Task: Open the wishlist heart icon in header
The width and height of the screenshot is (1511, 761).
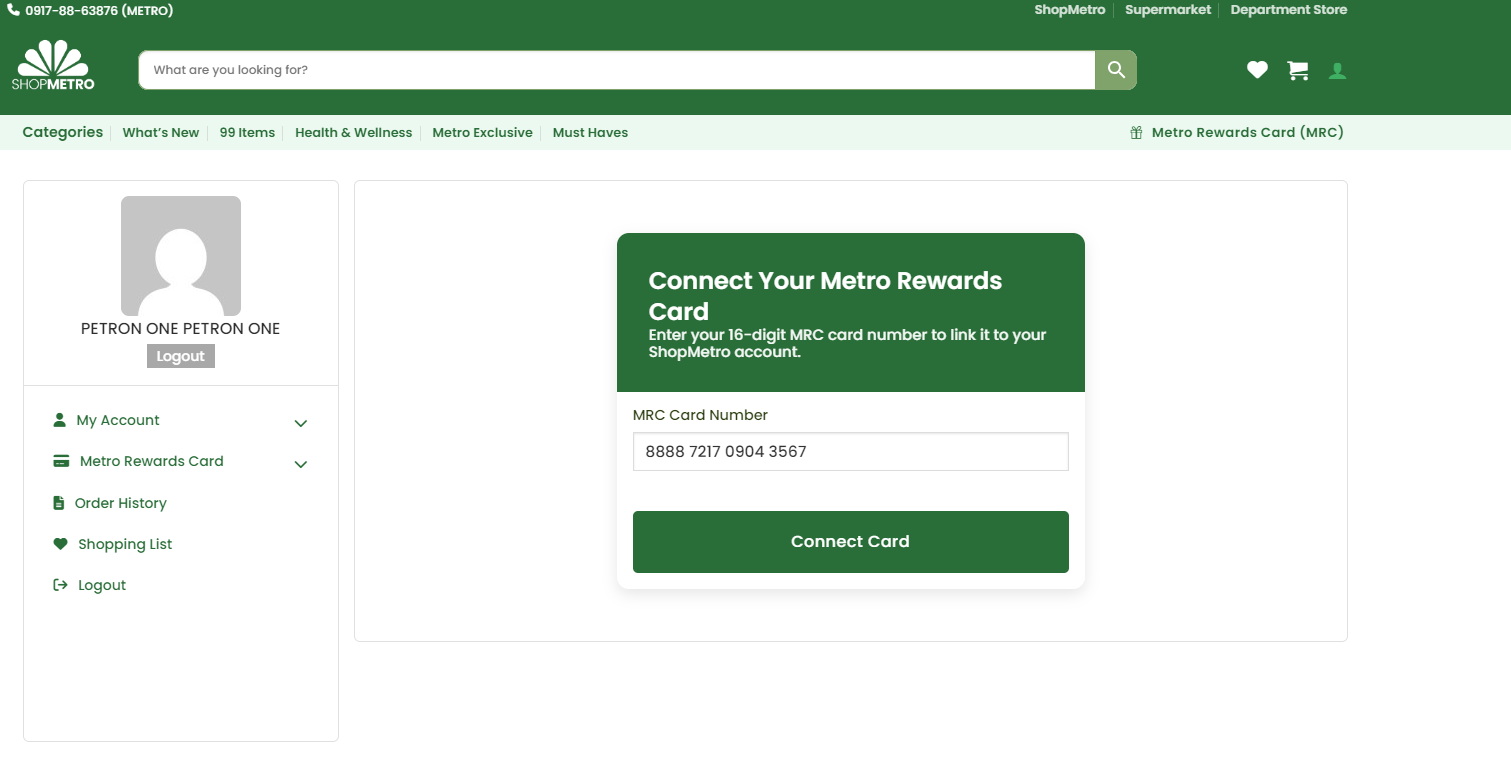Action: coord(1257,70)
